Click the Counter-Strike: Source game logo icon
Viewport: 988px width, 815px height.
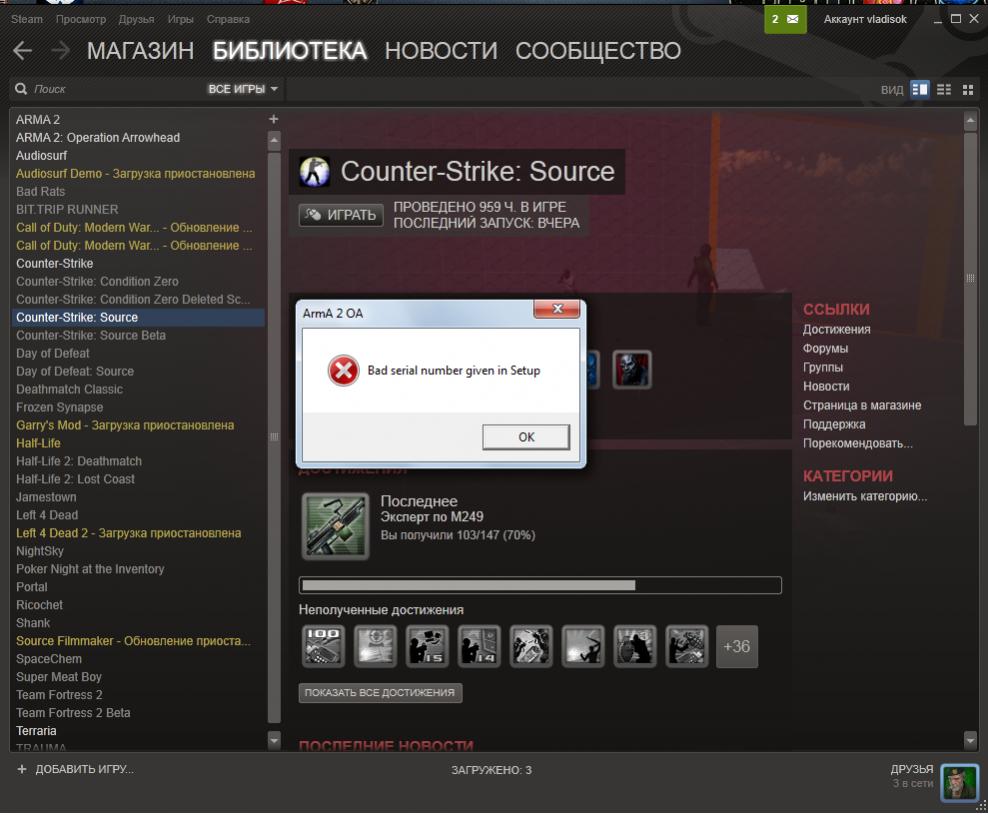click(x=314, y=171)
